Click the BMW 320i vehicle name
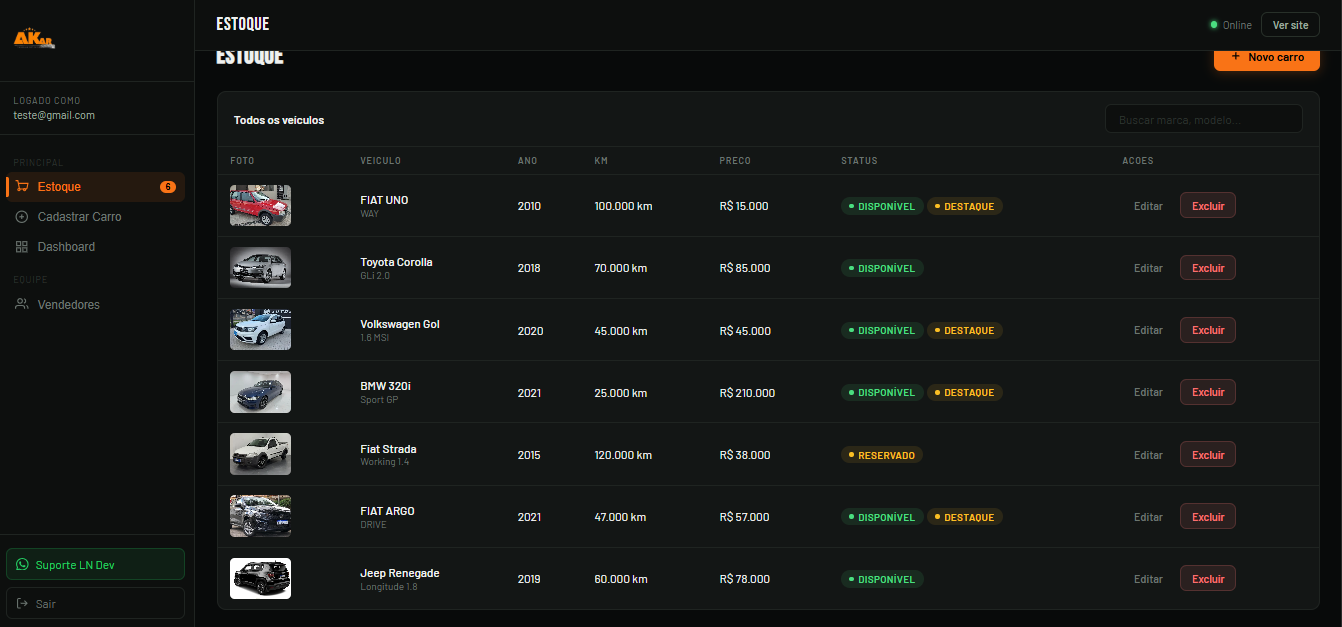Viewport: 1342px width, 627px height. 385,386
